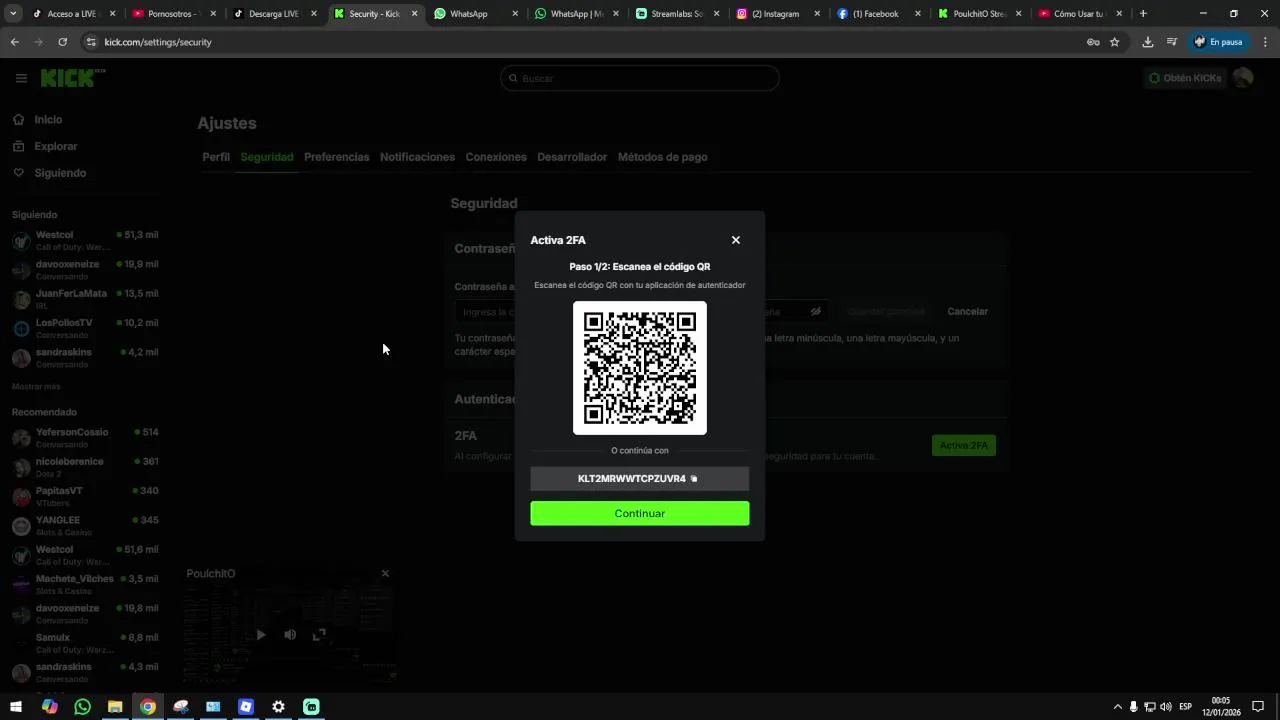The height and width of the screenshot is (720, 1280).
Task: Close the Activa 2FA dialog
Action: point(736,240)
